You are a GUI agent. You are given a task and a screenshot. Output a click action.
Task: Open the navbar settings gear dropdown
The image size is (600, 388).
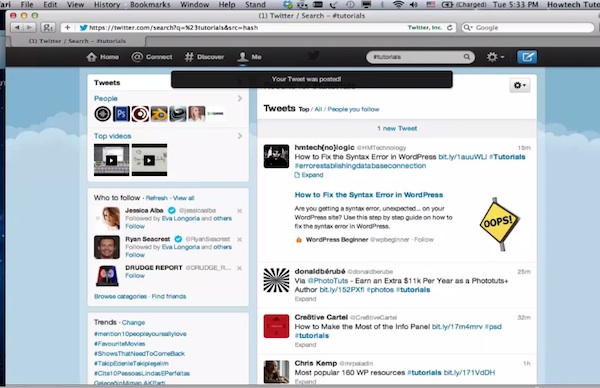coord(495,57)
